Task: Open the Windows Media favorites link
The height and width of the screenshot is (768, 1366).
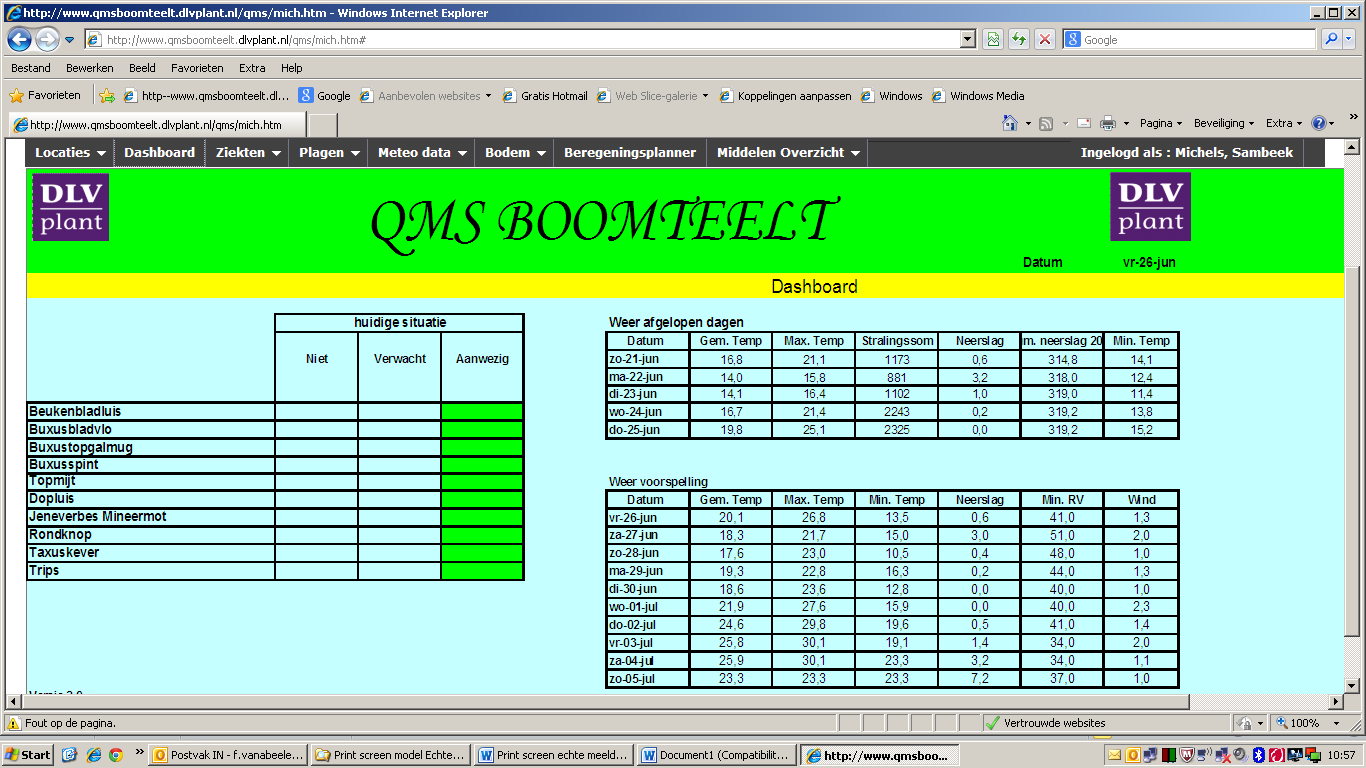Action: [978, 96]
